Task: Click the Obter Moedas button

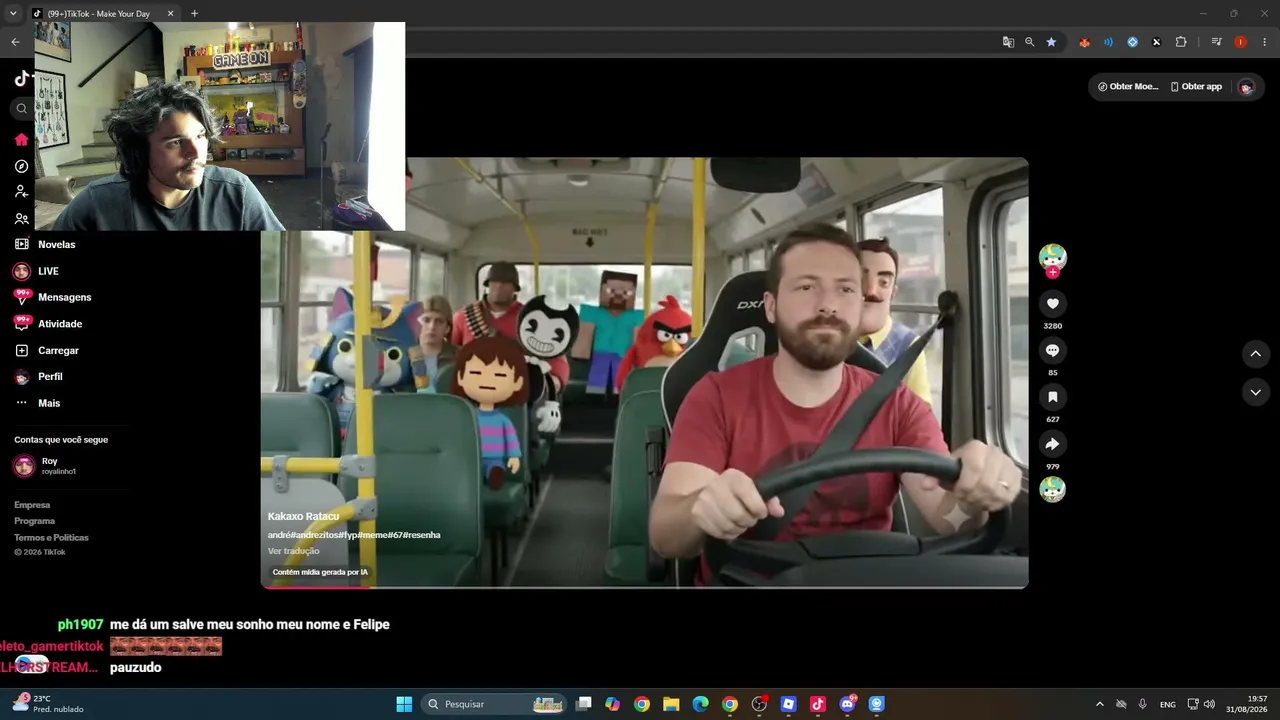Action: pos(1127,87)
